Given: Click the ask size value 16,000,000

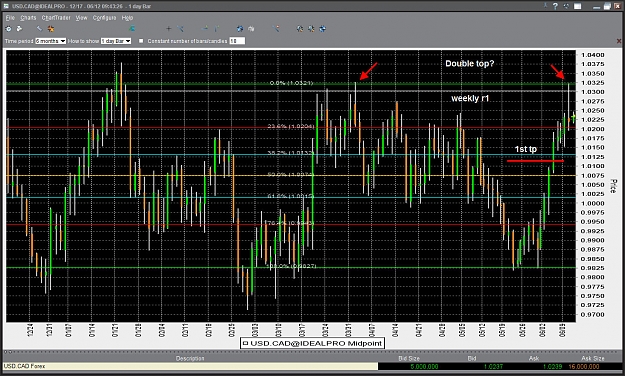Looking at the screenshot, I should [584, 366].
